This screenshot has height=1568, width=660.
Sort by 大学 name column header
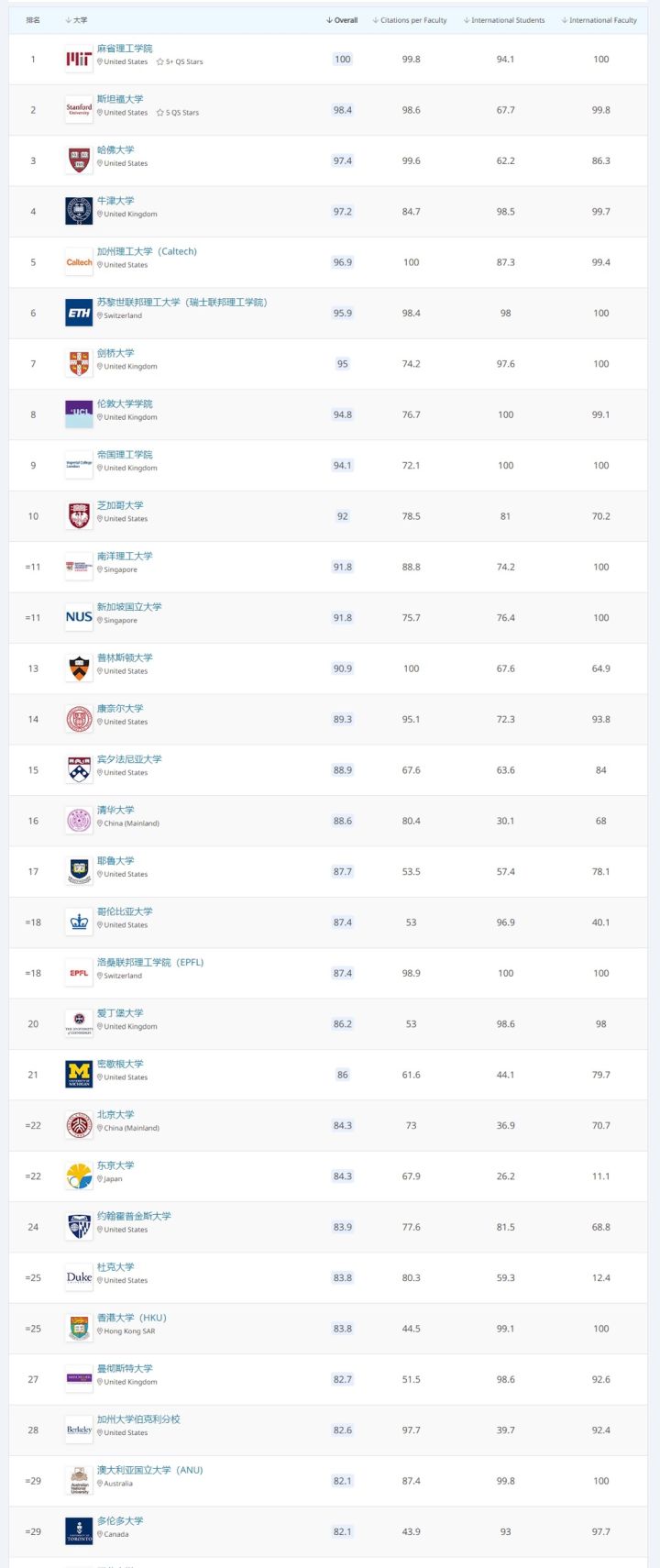click(77, 20)
